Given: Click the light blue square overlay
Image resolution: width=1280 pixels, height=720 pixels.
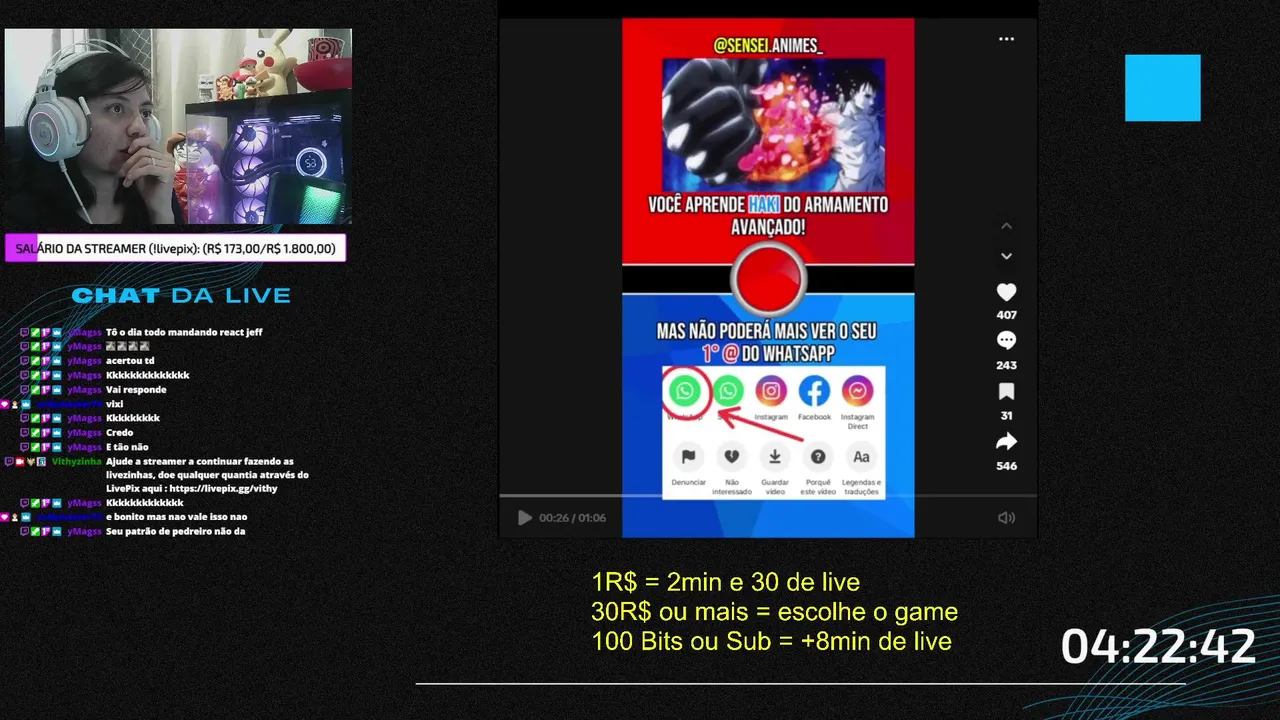Looking at the screenshot, I should click(1162, 88).
